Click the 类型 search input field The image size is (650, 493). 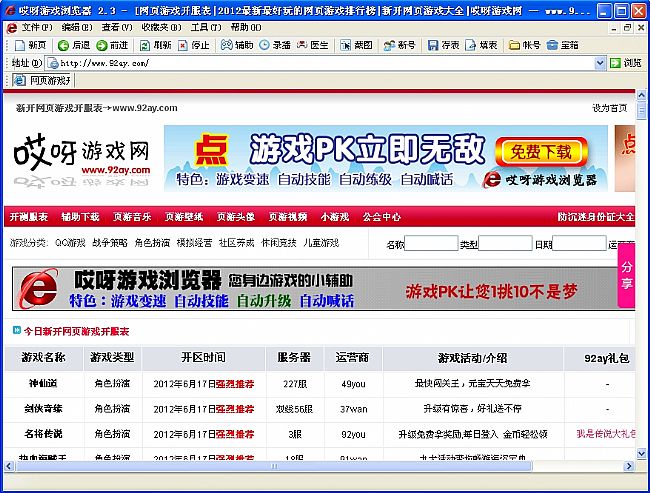tap(505, 243)
